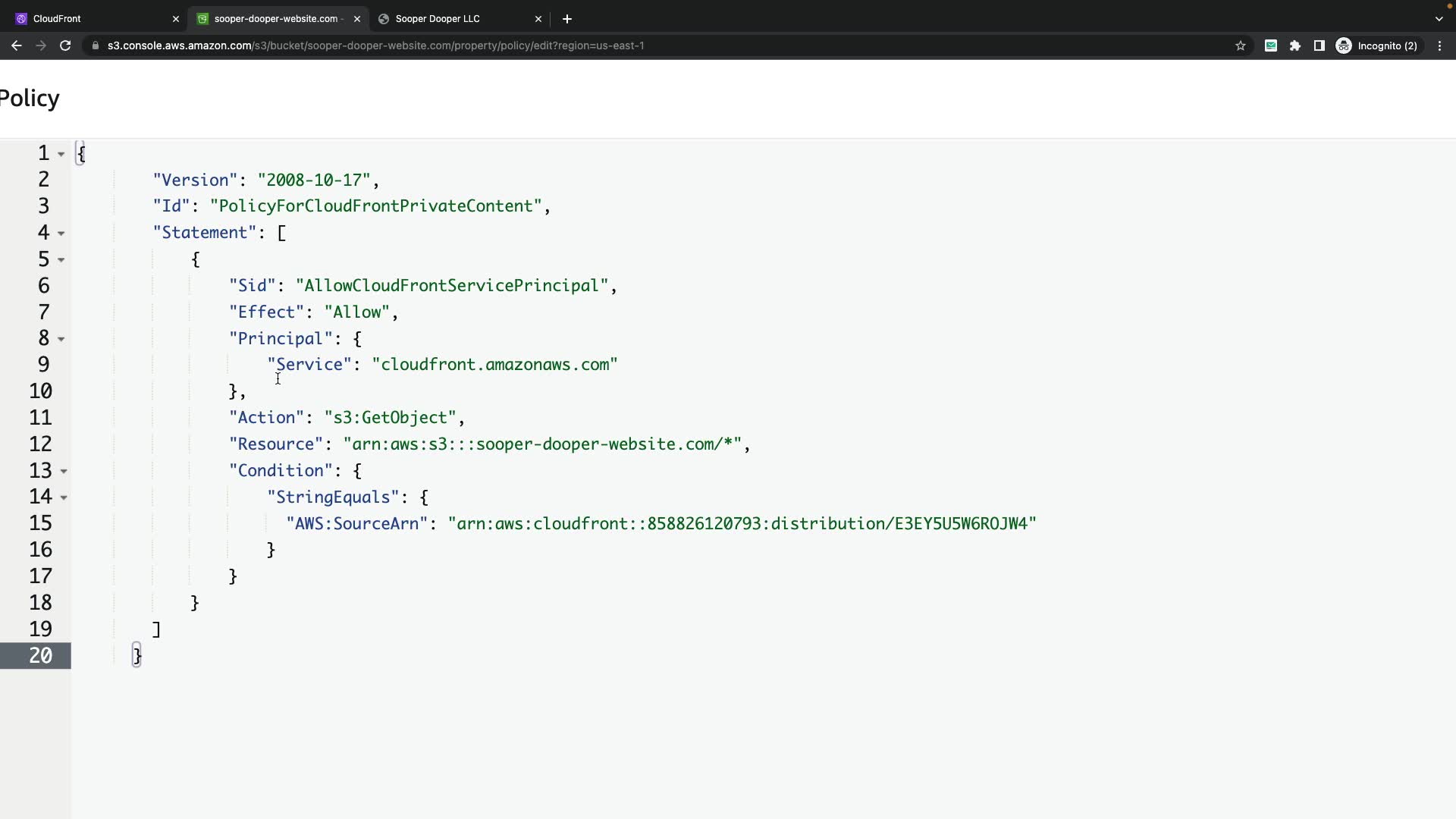Switch to the CloudFront tab
The height and width of the screenshot is (819, 1456).
(91, 19)
